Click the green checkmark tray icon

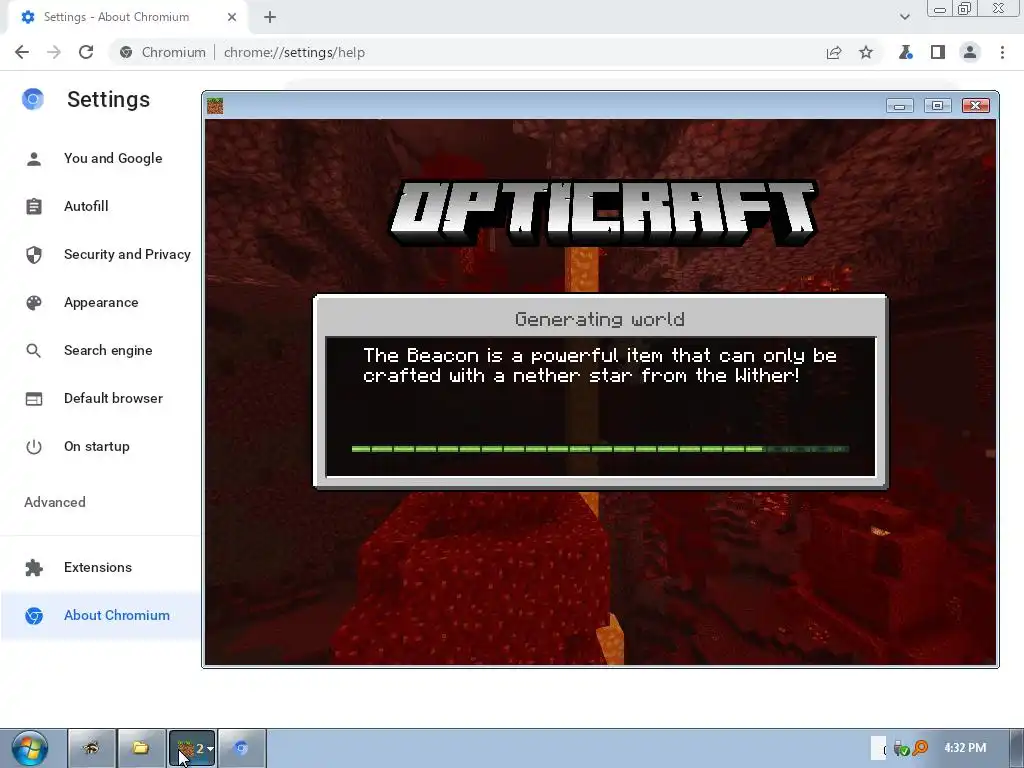(x=902, y=748)
